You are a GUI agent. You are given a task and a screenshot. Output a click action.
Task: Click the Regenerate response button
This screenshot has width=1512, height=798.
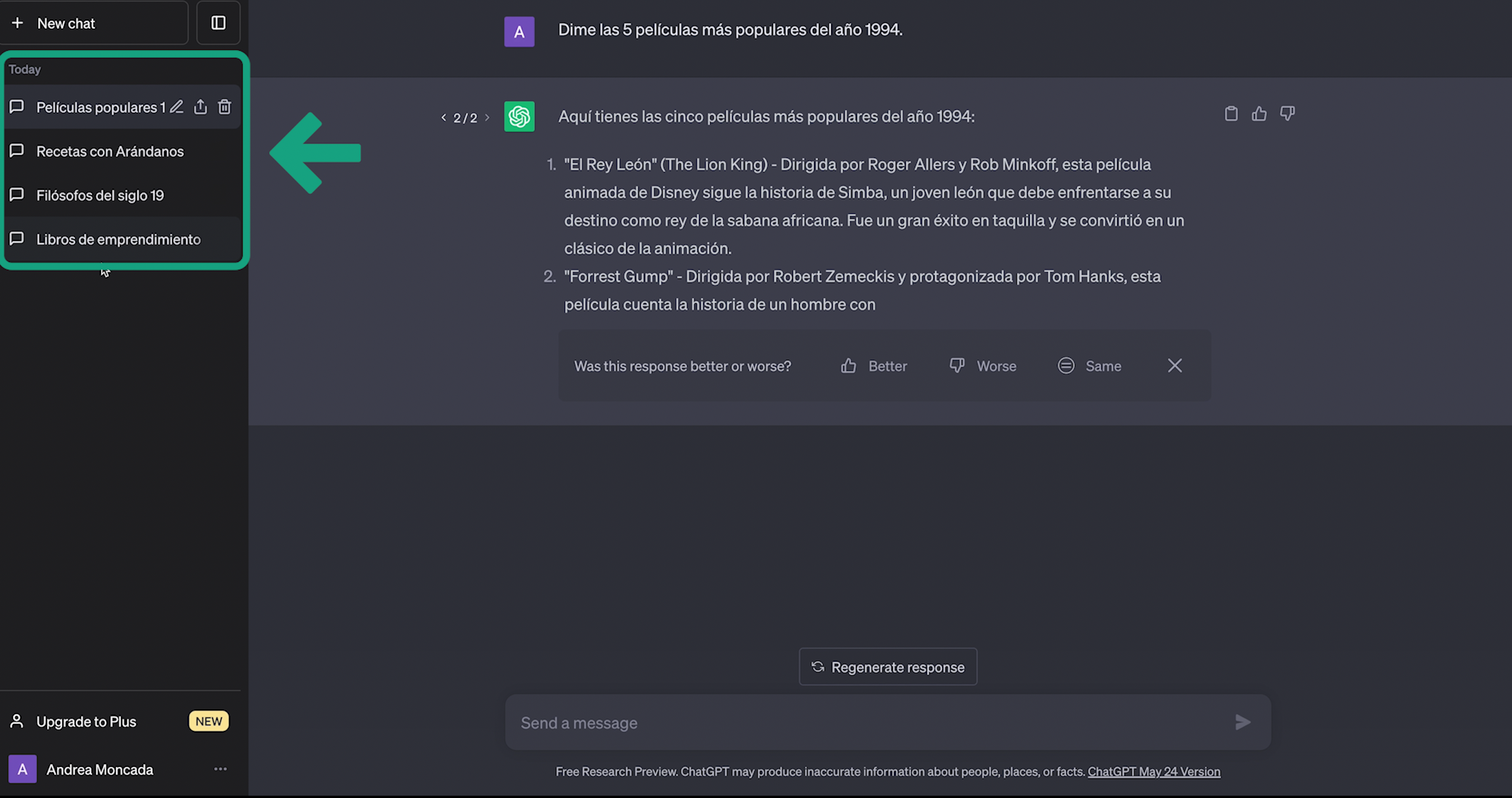(888, 667)
